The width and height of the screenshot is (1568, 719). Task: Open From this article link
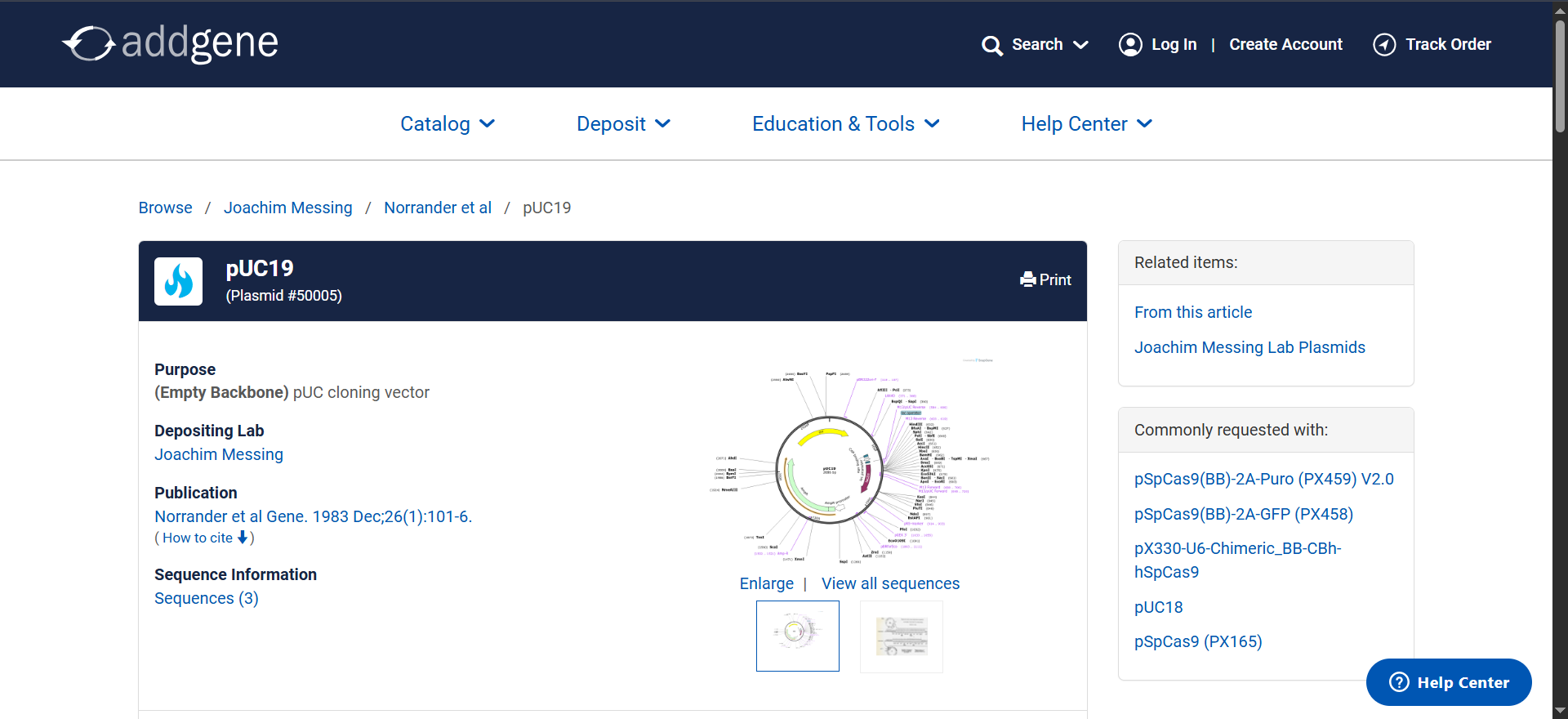[1193, 312]
